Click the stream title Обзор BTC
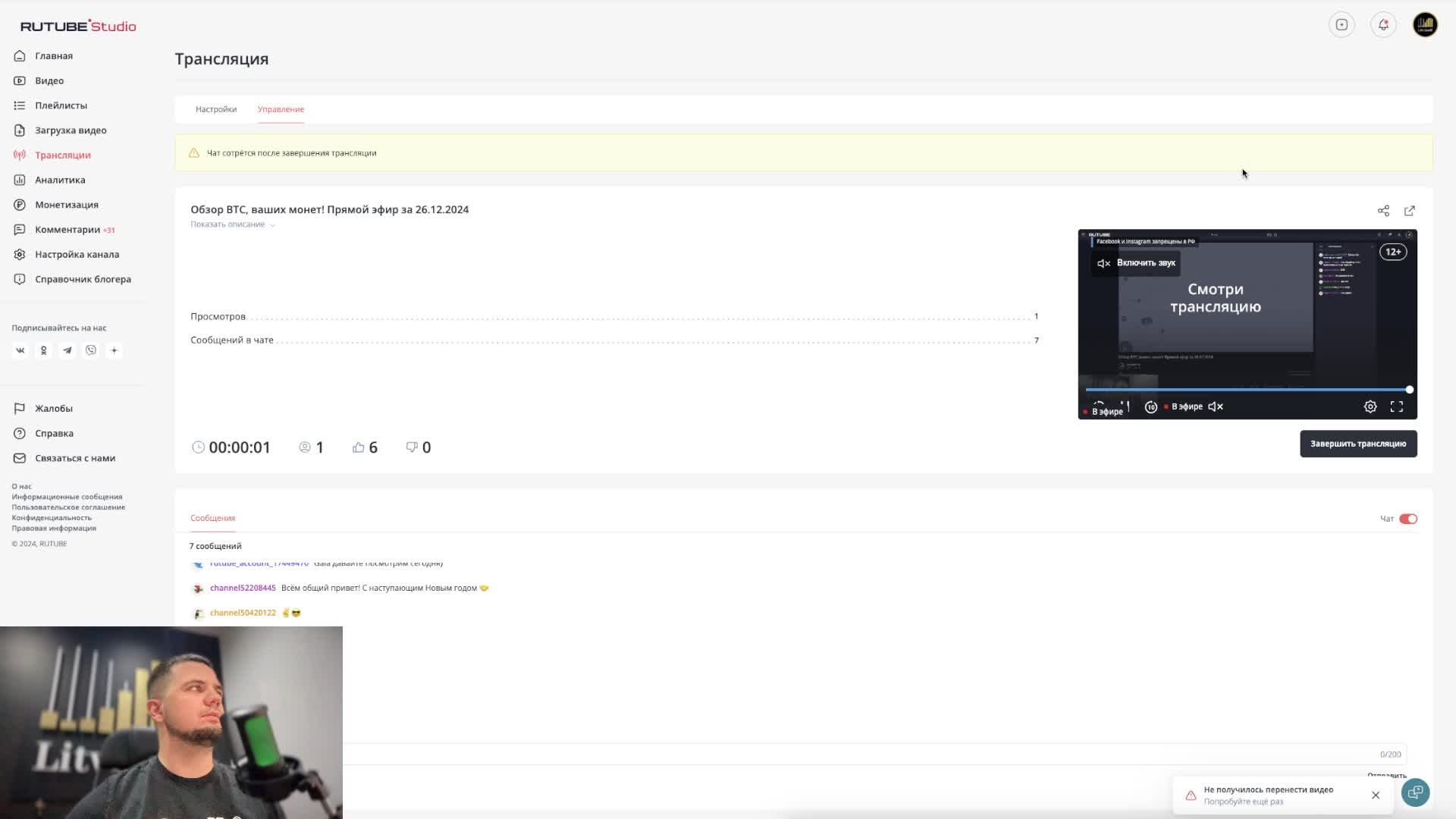Image resolution: width=1456 pixels, height=819 pixels. coord(329,209)
